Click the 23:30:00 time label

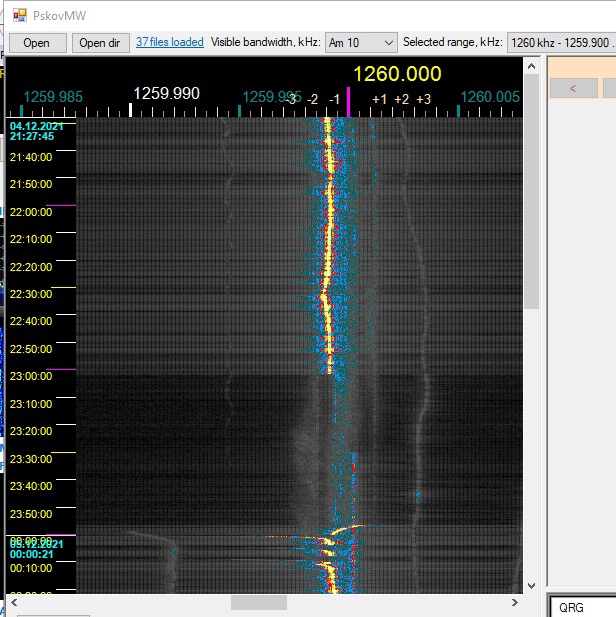pos(31,459)
